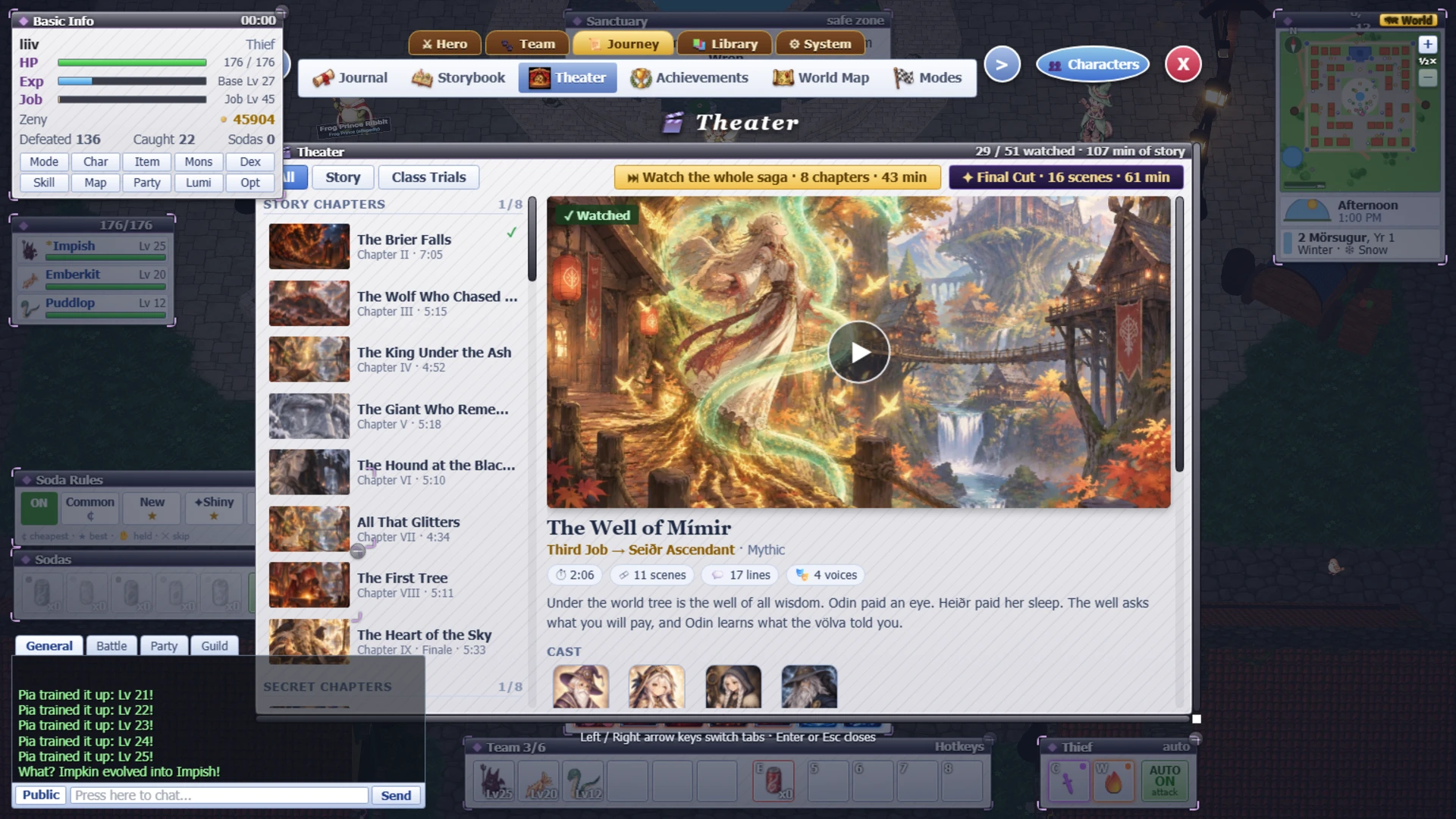Use the soda can hotkey slot
This screenshot has height=819, width=1456.
pyautogui.click(x=773, y=781)
